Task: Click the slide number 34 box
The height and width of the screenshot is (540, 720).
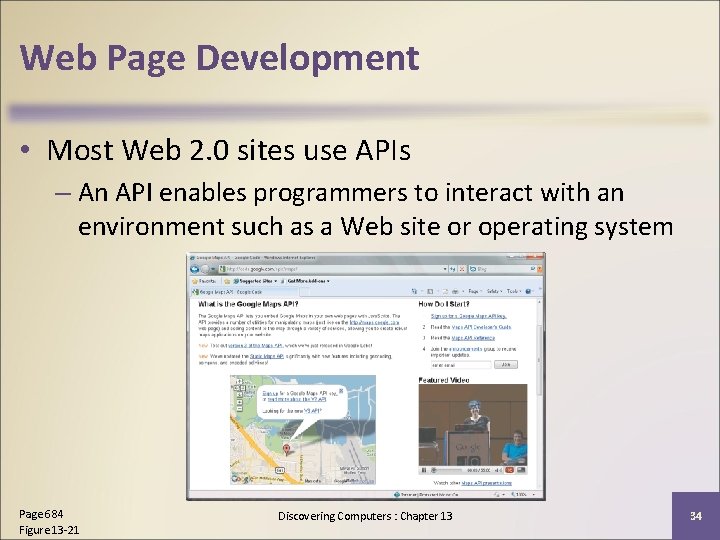Action: 696,516
